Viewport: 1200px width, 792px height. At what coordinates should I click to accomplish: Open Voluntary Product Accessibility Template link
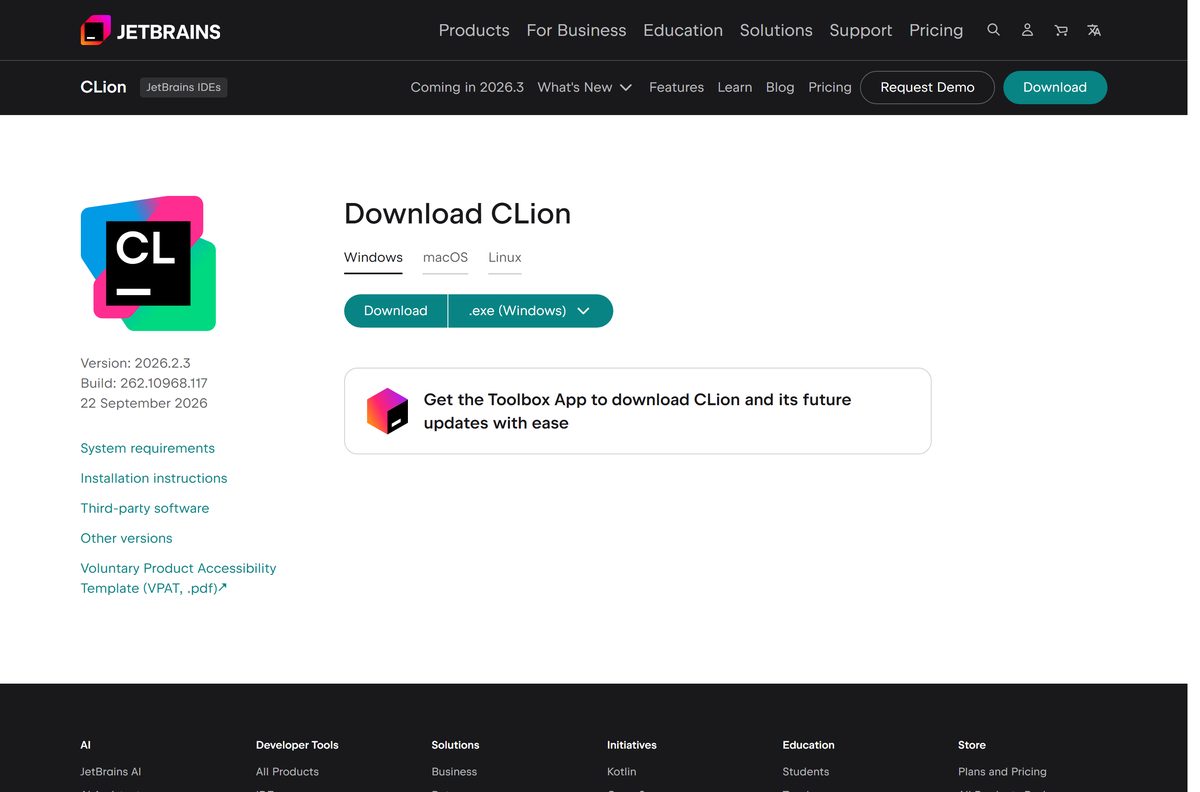tap(178, 578)
